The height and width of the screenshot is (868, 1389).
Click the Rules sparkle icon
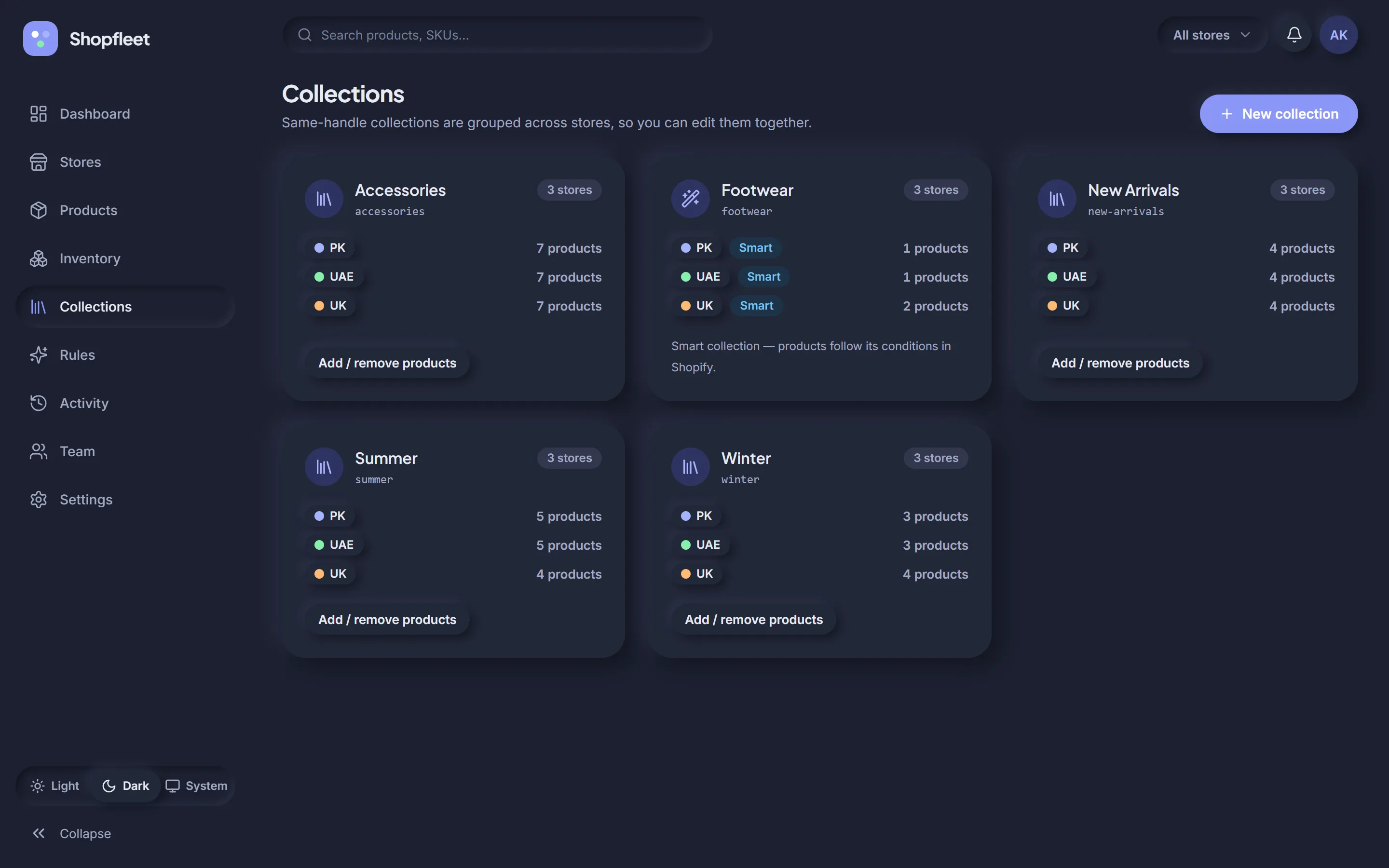pos(39,355)
